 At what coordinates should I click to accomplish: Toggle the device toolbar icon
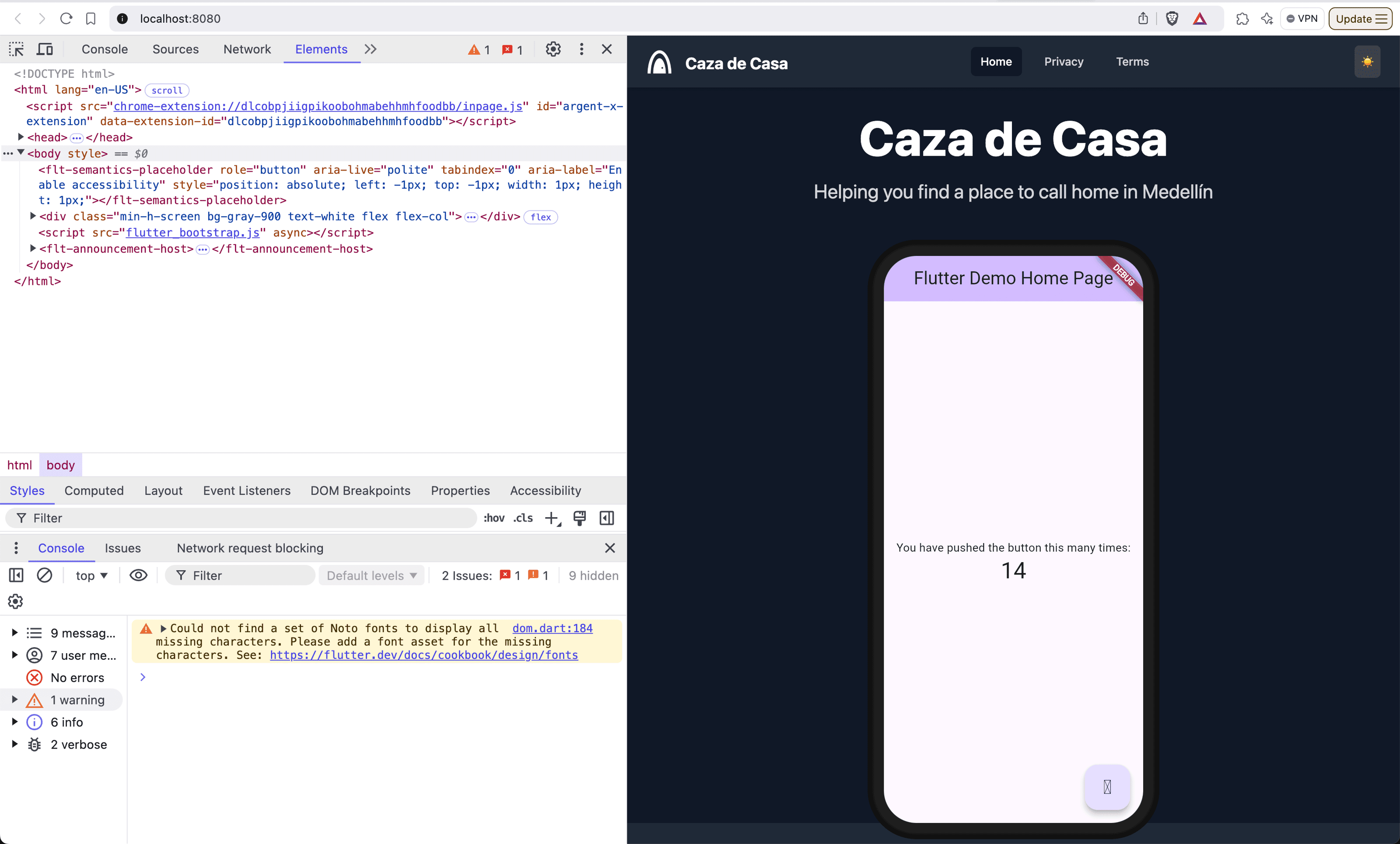[44, 49]
